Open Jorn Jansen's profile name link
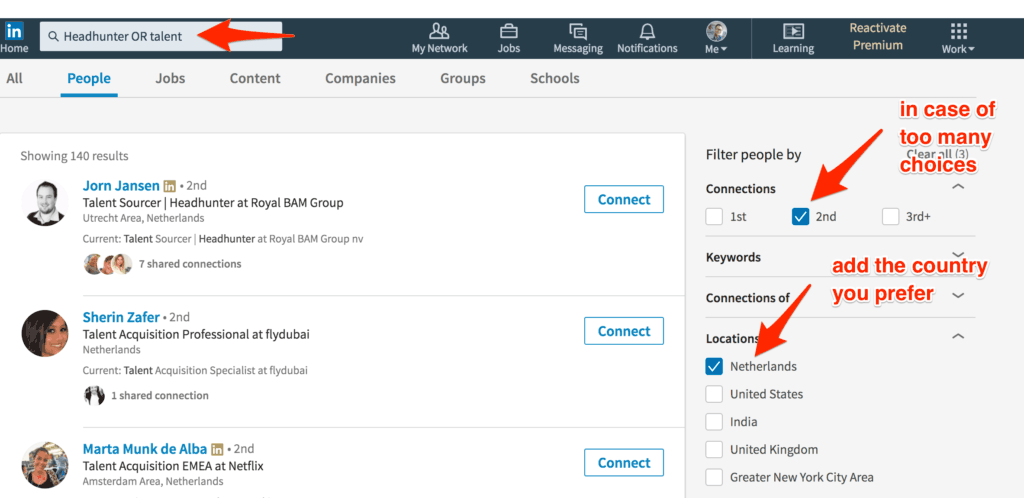 tap(121, 185)
